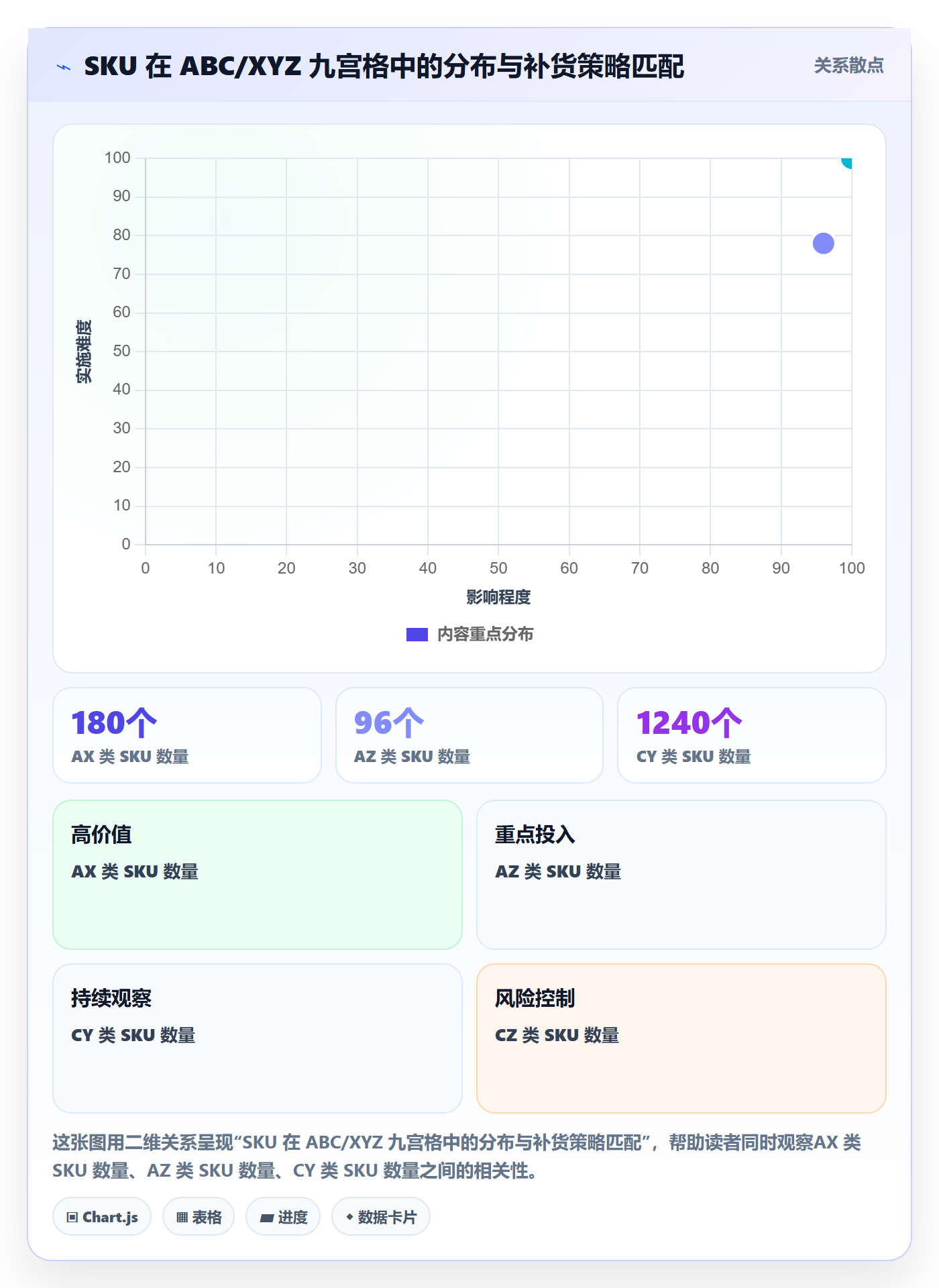939x1288 pixels.
Task: Toggle the 内容重点分布 legend item
Action: [469, 634]
